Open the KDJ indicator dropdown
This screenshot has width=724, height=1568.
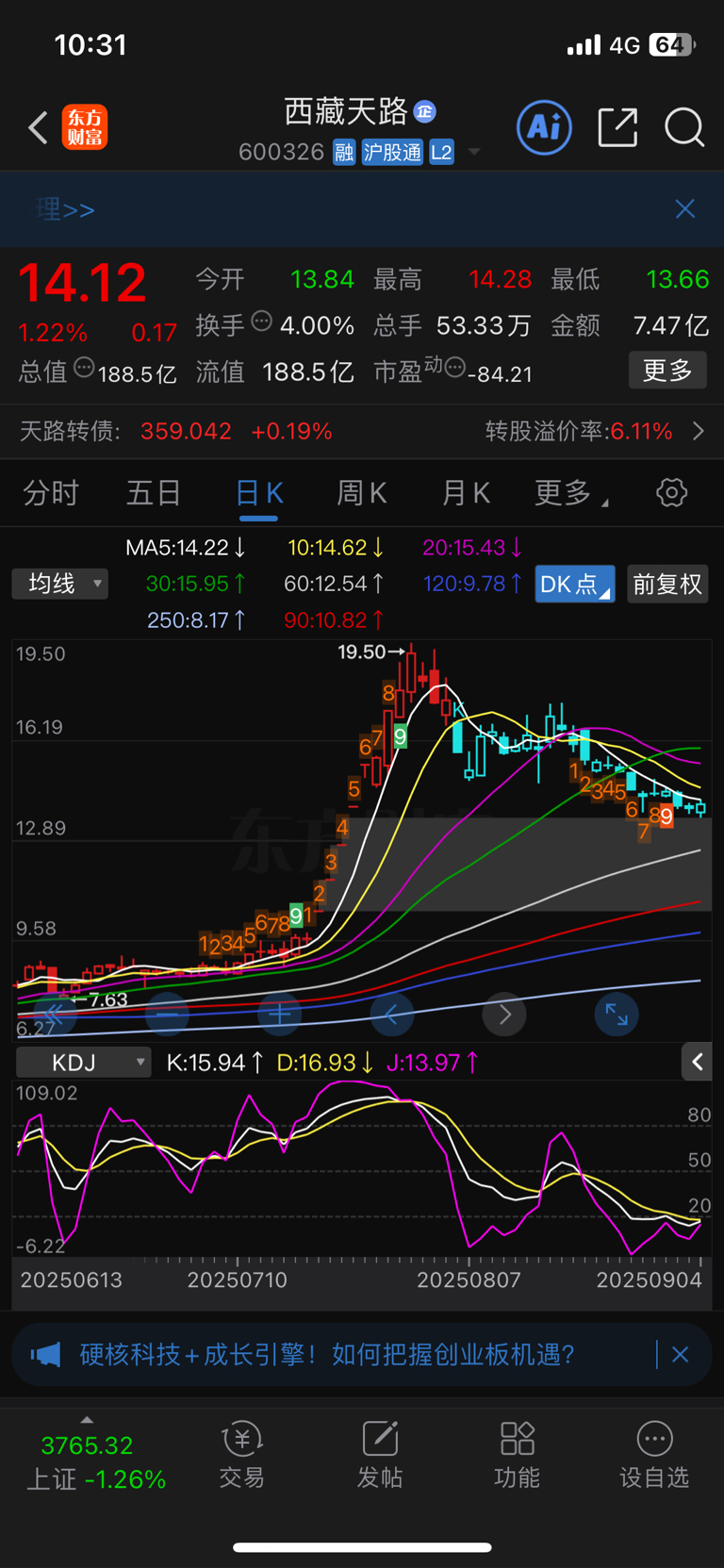click(x=84, y=1063)
